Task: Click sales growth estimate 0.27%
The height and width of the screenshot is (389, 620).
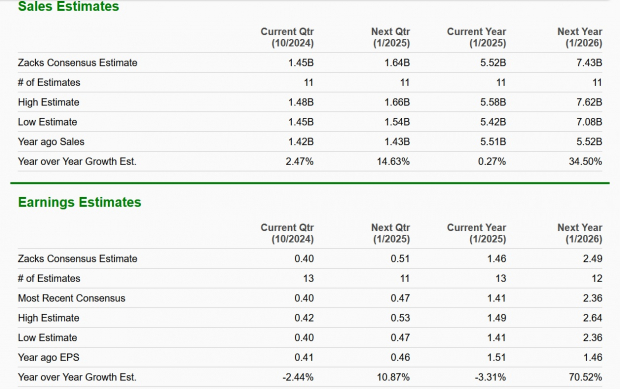Action: point(491,161)
